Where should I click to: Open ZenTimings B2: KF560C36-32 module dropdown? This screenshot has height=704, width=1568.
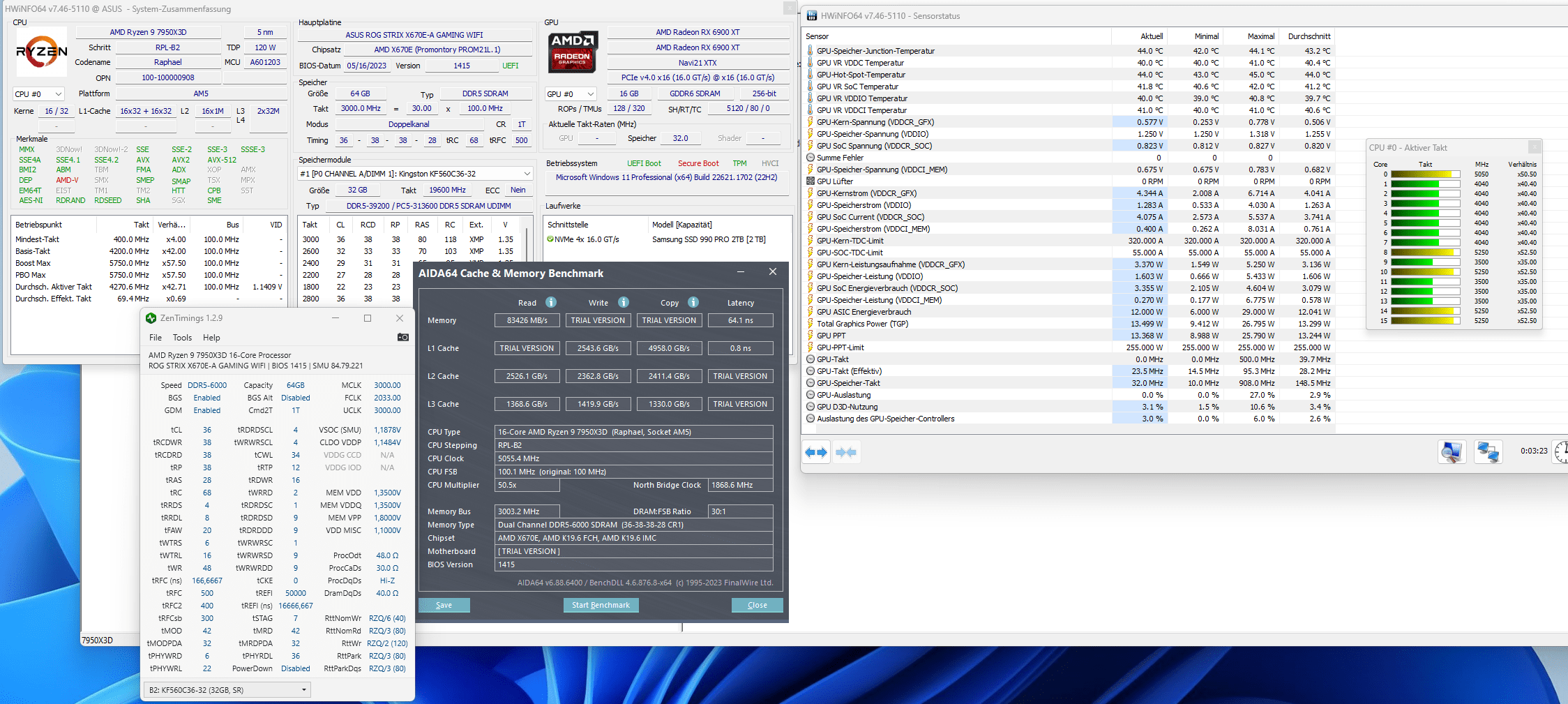[x=227, y=690]
